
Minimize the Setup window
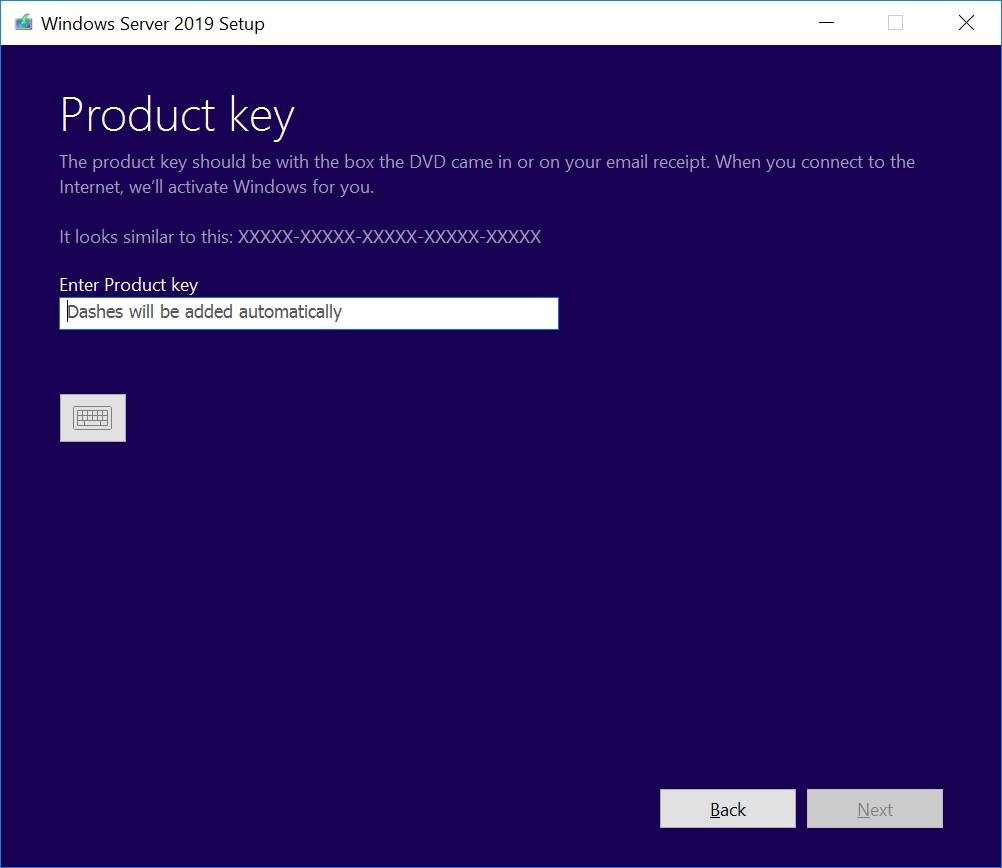[825, 23]
